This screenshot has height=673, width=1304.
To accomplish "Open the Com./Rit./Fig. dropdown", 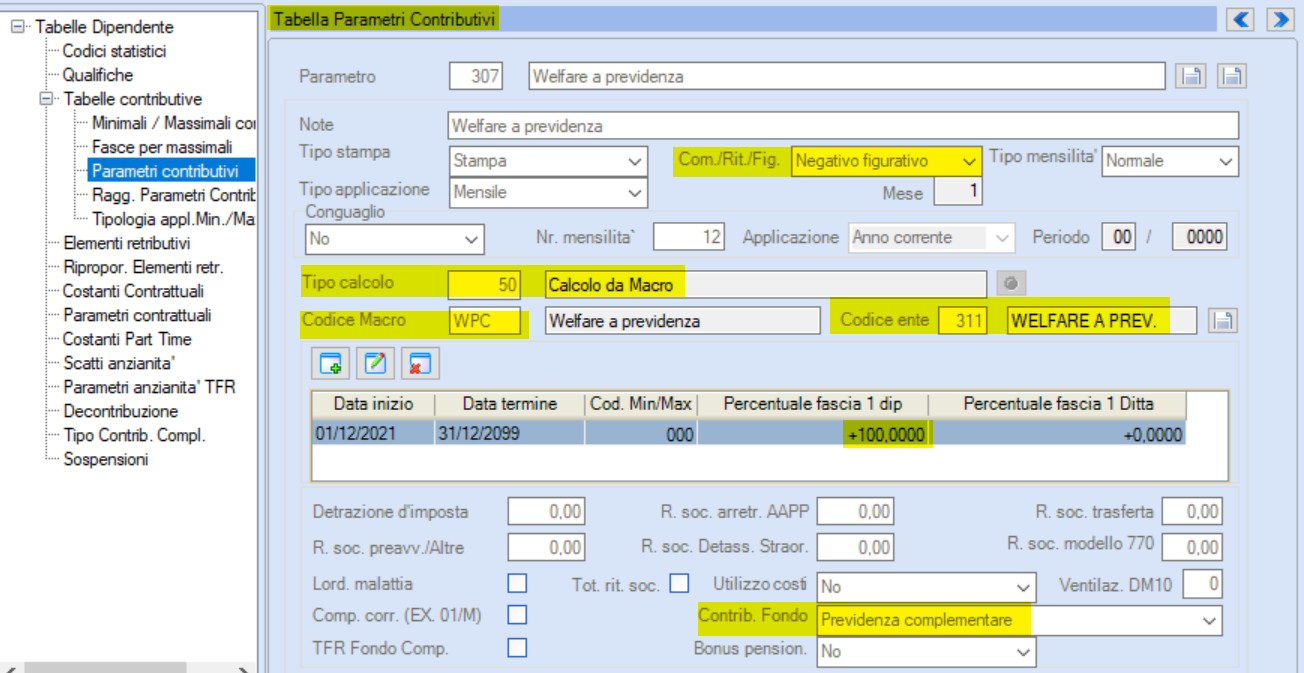I will [x=885, y=161].
